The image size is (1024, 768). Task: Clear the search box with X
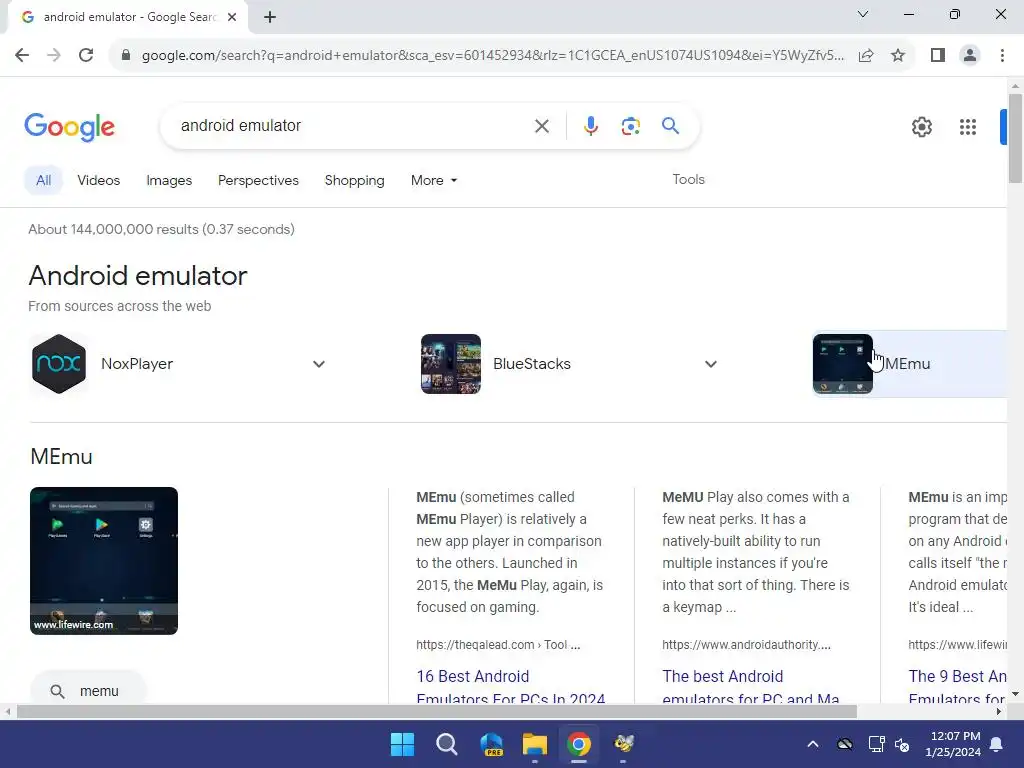coord(541,126)
